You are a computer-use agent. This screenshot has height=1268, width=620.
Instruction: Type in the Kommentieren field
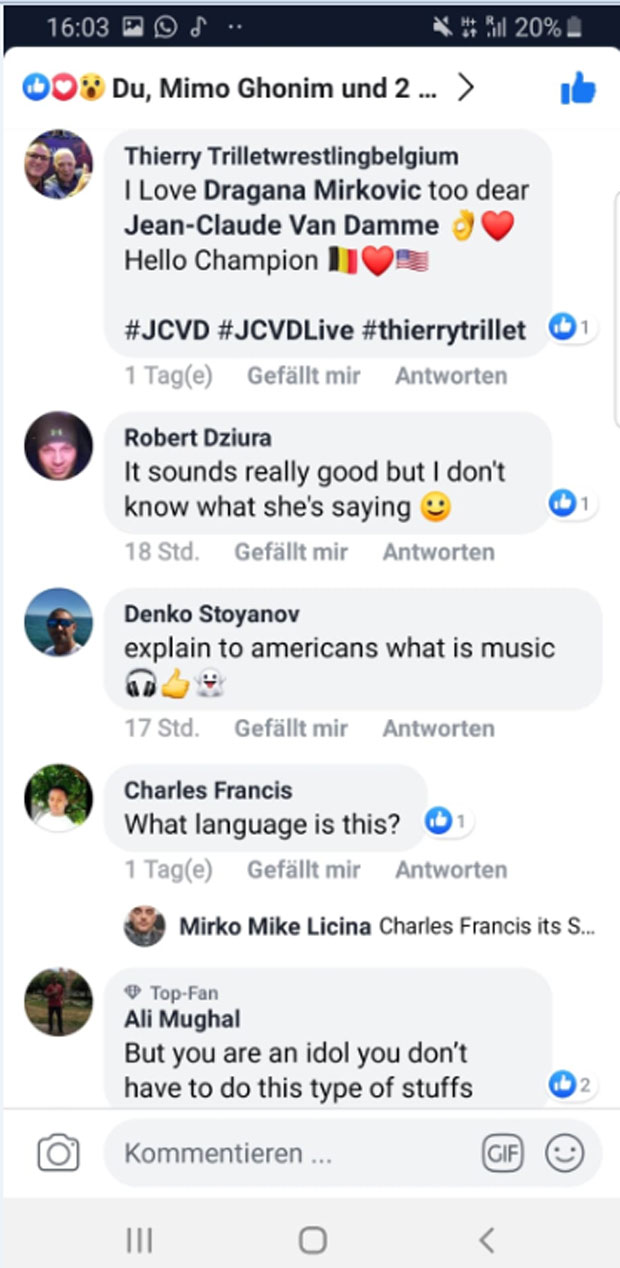(x=290, y=1154)
